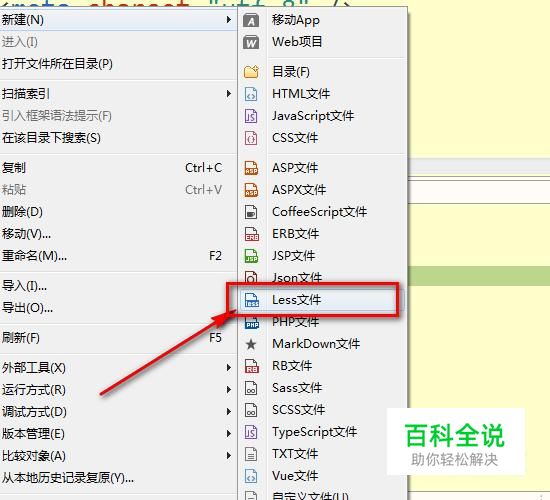Click the HTML文件 file icon
The height and width of the screenshot is (500, 550).
[x=251, y=94]
